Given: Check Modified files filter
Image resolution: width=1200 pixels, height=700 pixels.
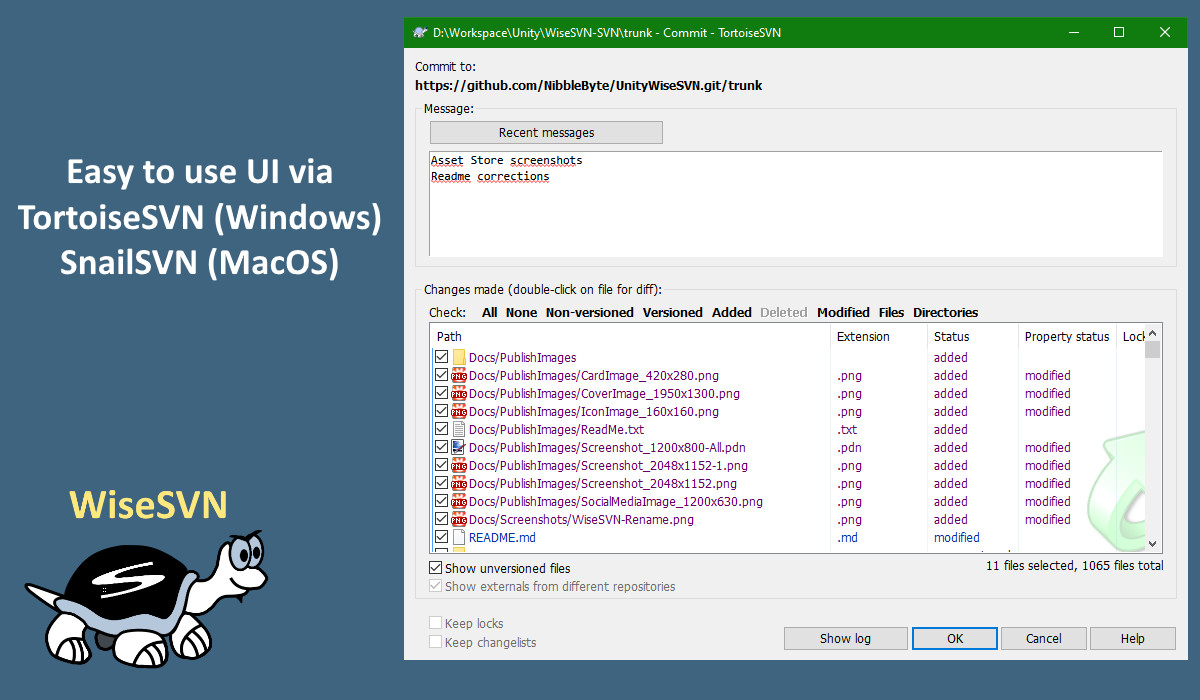Looking at the screenshot, I should pyautogui.click(x=843, y=312).
